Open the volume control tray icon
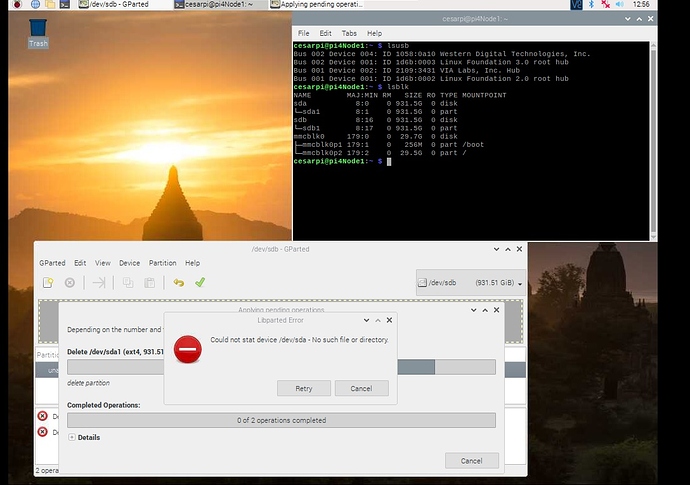The image size is (690, 485). click(x=620, y=4)
